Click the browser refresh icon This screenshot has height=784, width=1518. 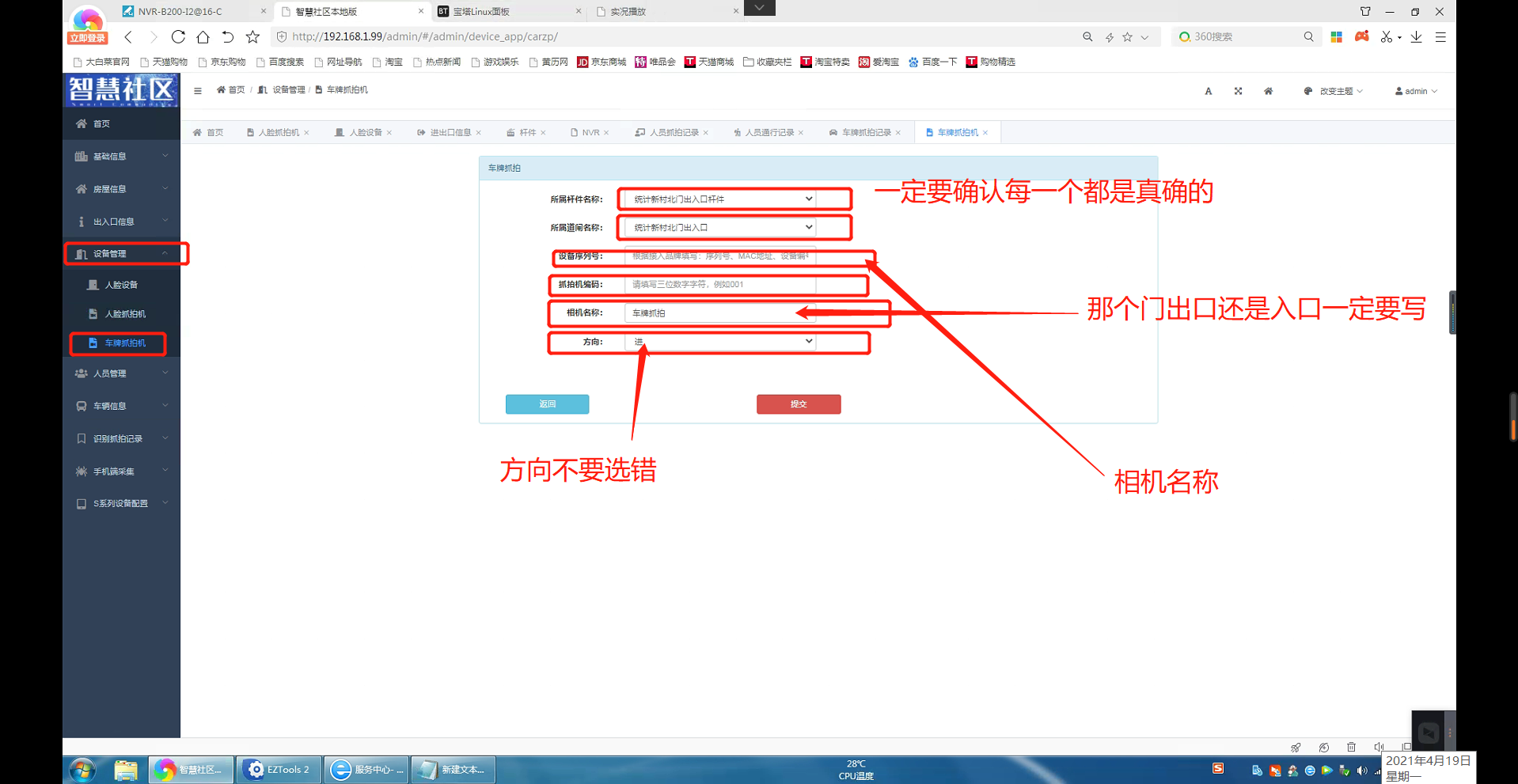point(178,37)
